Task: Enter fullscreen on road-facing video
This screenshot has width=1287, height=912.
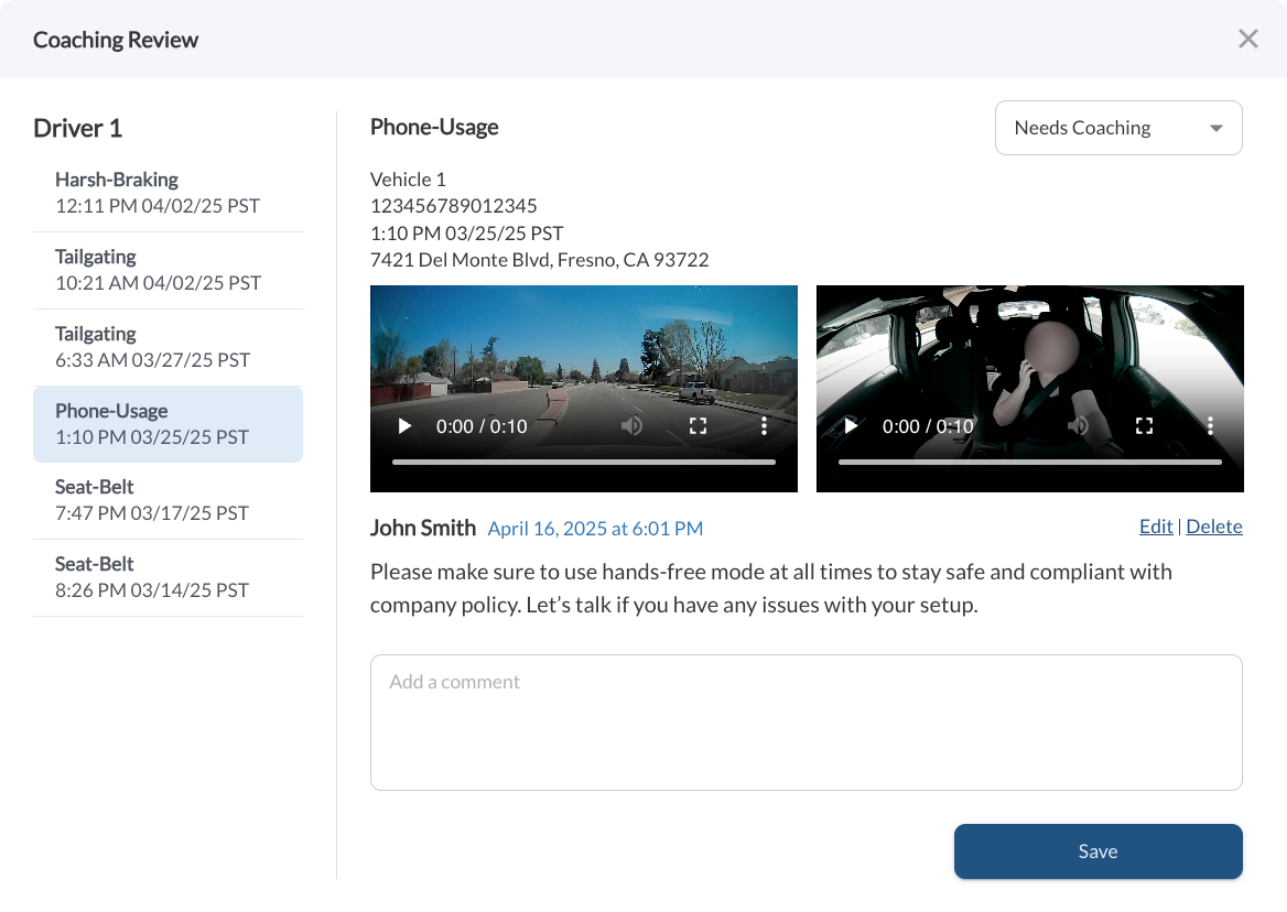Action: coord(698,426)
